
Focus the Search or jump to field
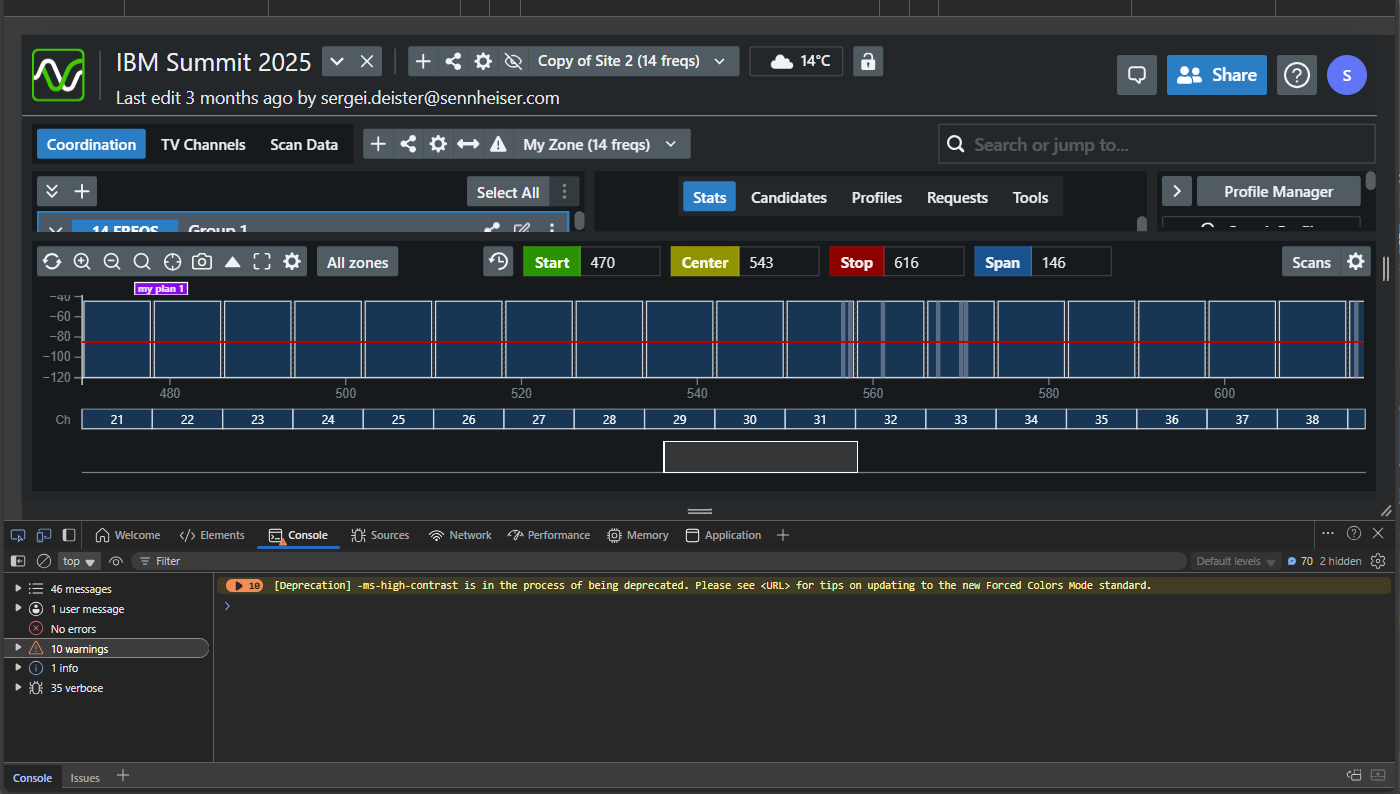coord(1157,144)
